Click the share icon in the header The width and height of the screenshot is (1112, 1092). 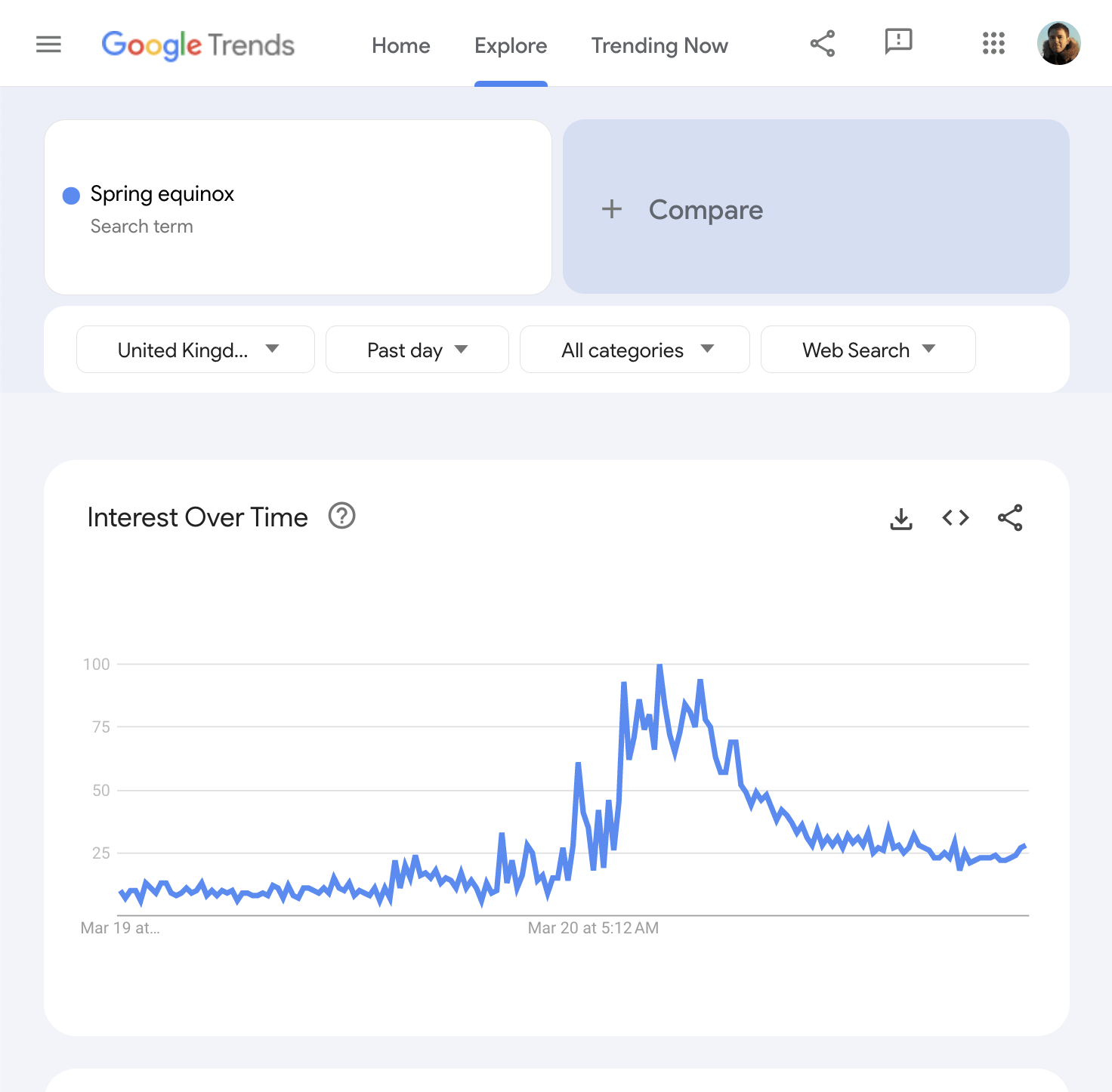coord(823,43)
